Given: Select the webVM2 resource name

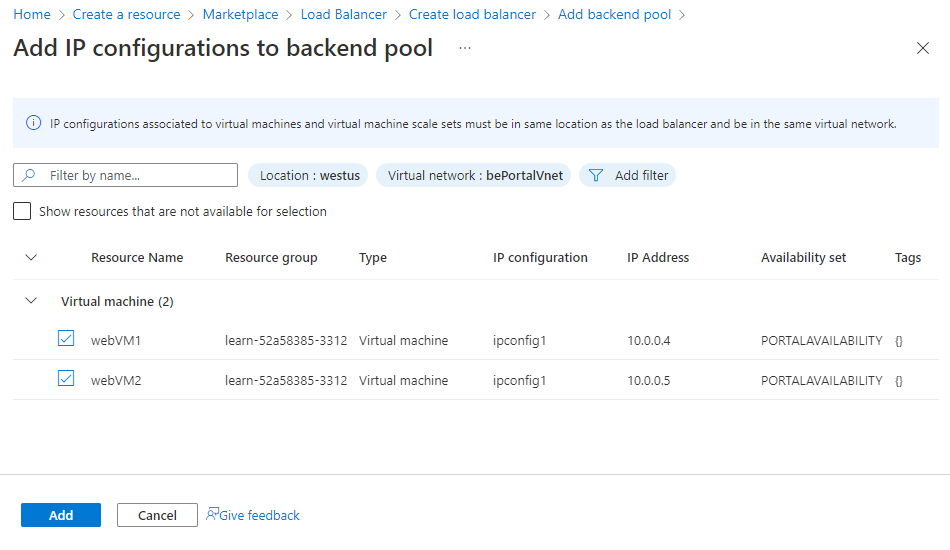Looking at the screenshot, I should [x=116, y=380].
